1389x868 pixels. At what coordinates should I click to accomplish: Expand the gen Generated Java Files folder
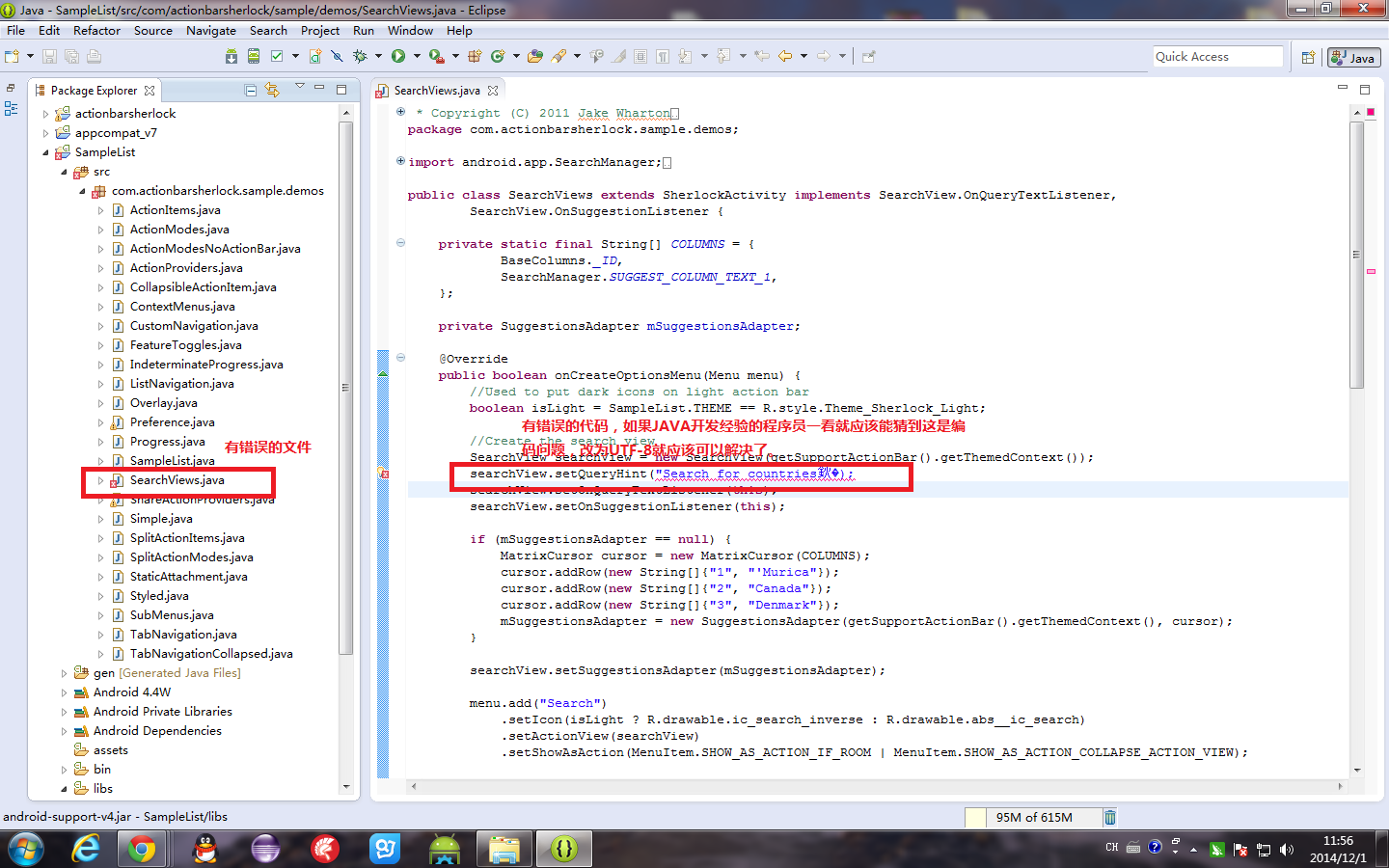64,673
